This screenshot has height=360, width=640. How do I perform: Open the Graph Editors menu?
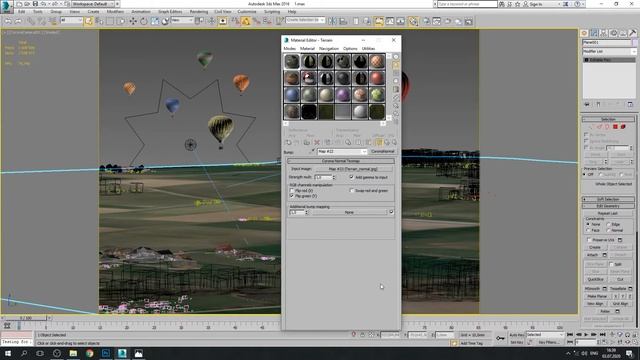pos(170,11)
